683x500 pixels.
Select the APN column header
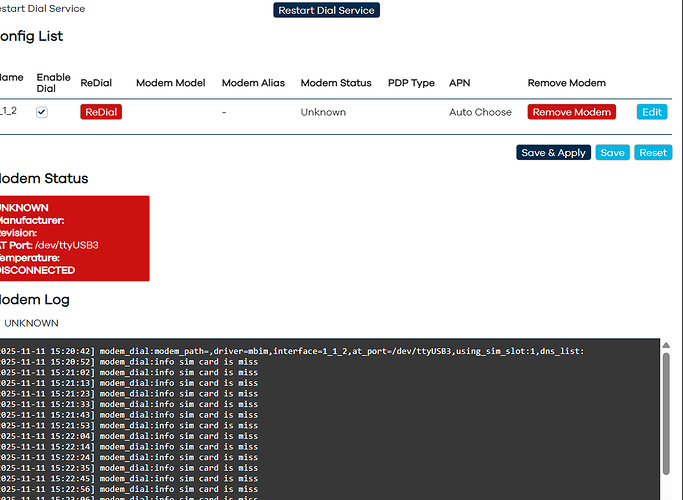tap(459, 83)
